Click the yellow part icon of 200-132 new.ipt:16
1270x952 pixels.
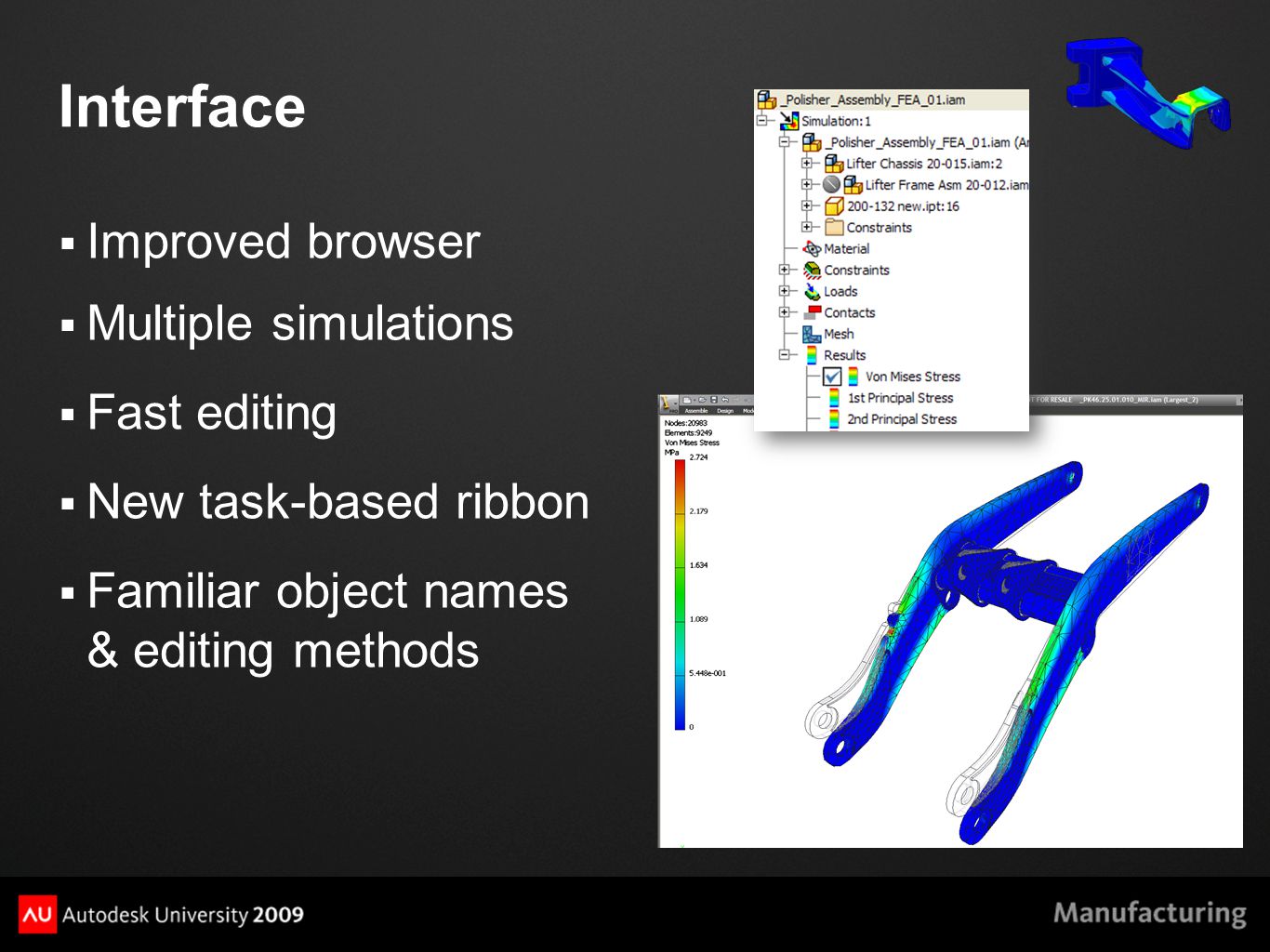coord(834,206)
